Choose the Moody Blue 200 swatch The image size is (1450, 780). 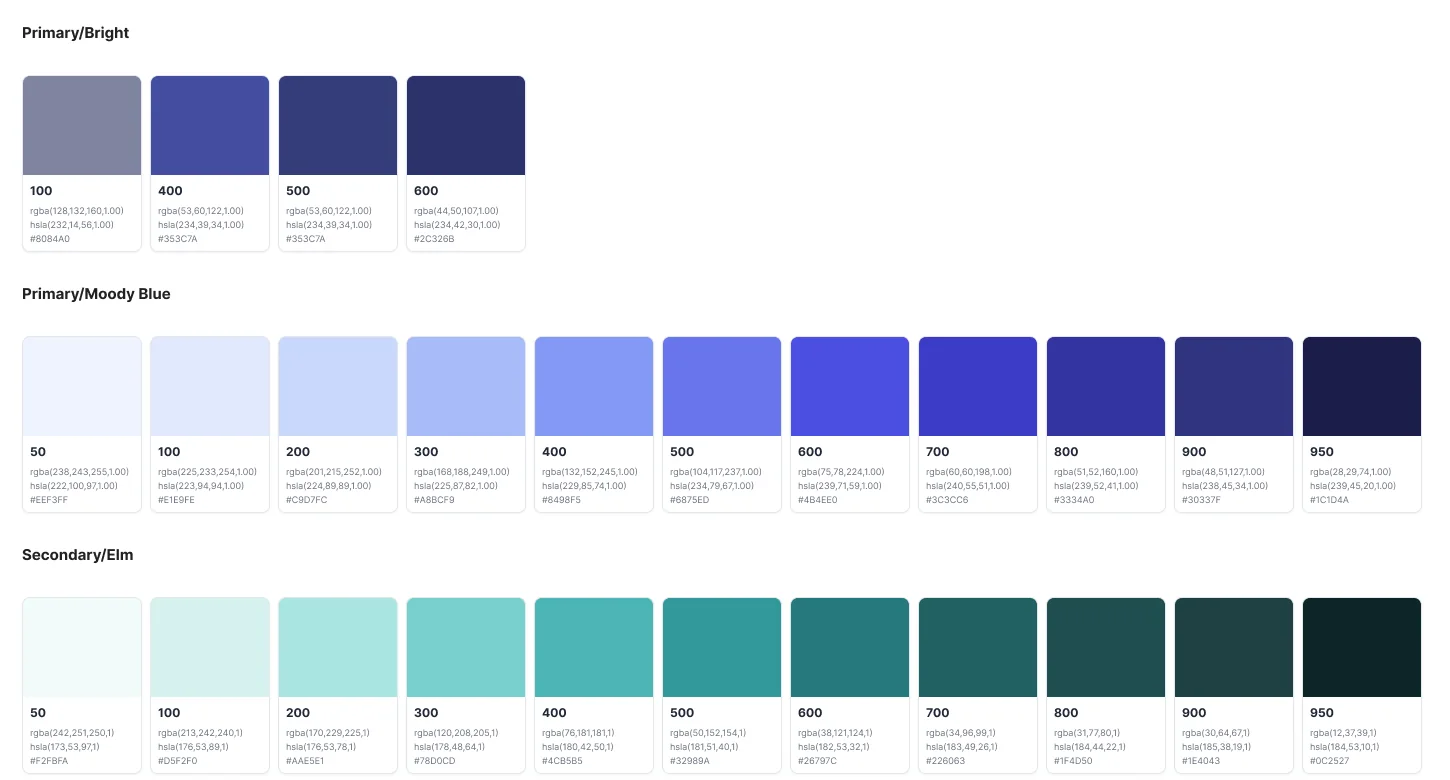tap(338, 386)
